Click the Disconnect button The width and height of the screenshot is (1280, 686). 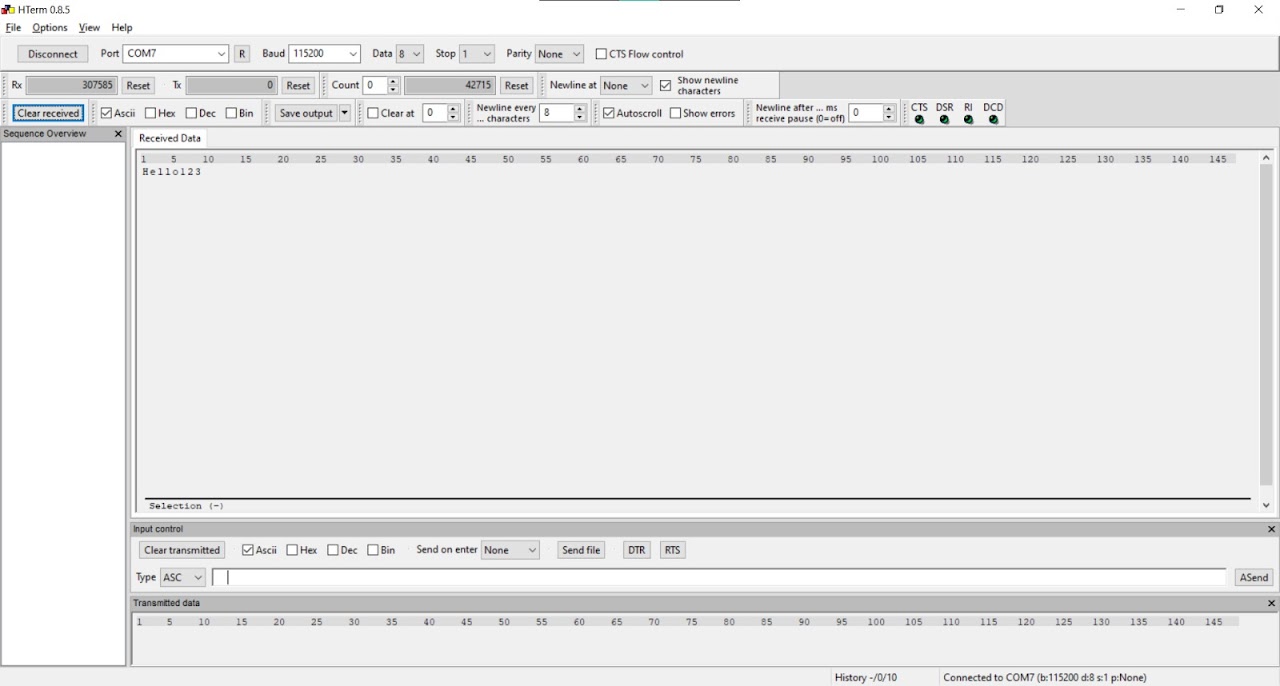pos(53,54)
